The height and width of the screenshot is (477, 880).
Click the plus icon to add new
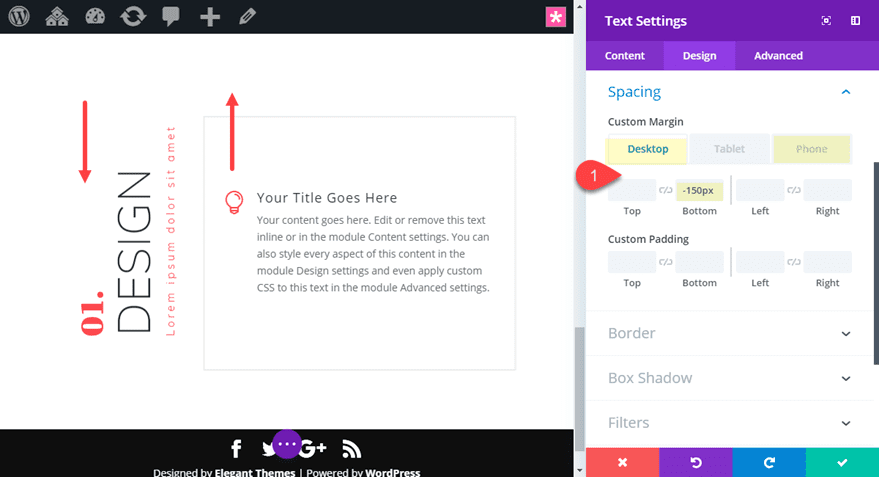coord(210,17)
